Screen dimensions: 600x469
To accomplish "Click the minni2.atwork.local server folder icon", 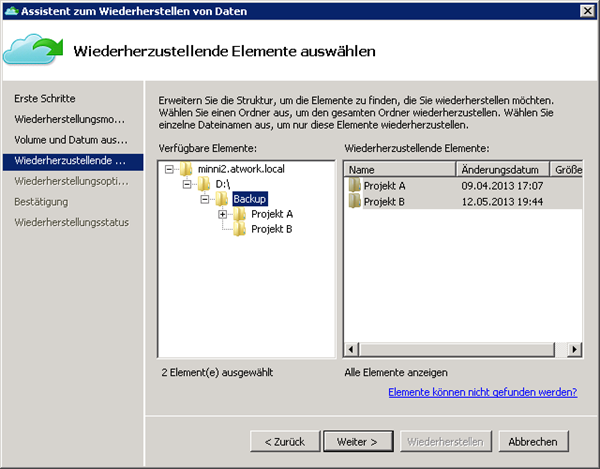I will (x=186, y=169).
